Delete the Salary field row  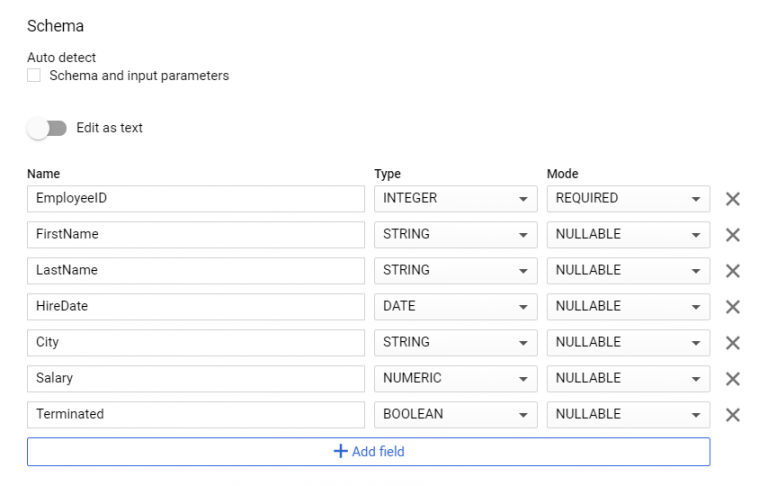732,379
